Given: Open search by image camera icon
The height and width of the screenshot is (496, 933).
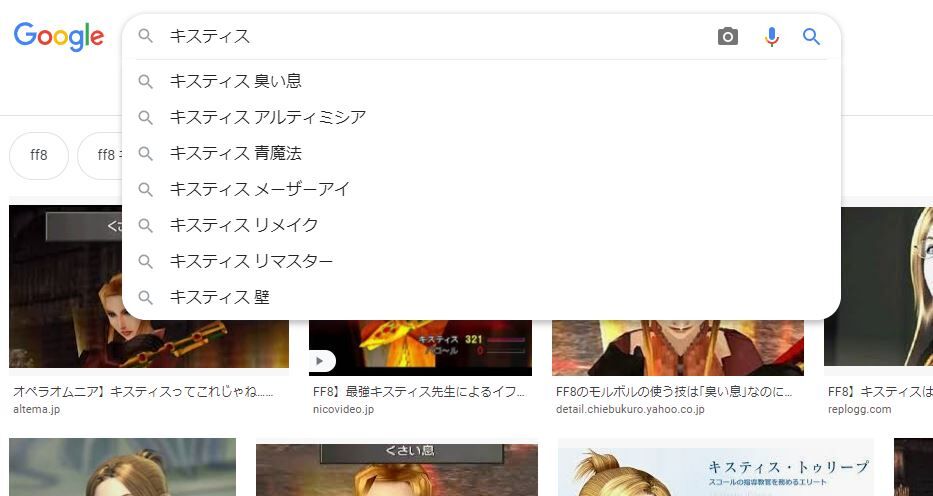Looking at the screenshot, I should coord(727,37).
